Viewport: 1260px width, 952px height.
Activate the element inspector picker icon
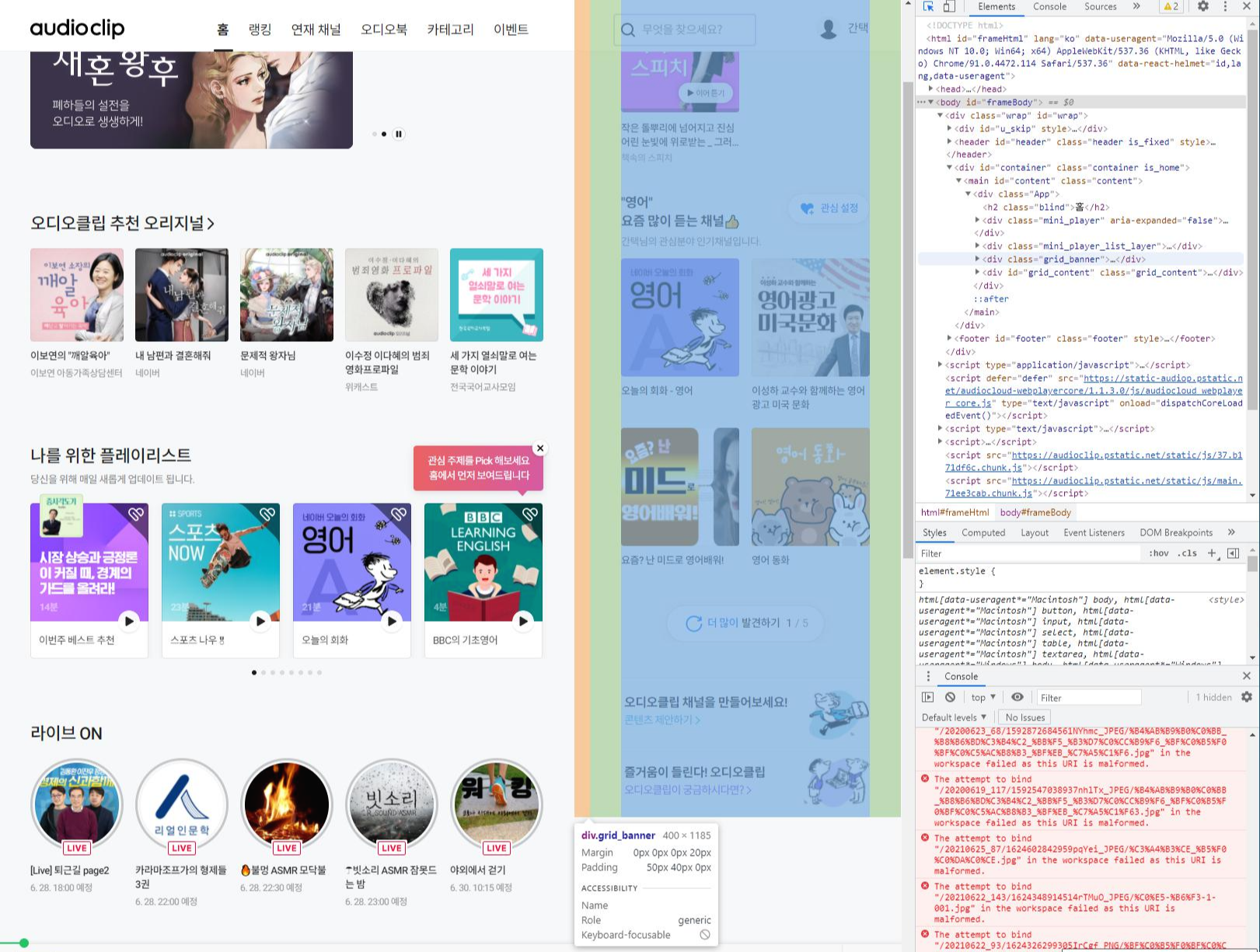click(x=928, y=6)
